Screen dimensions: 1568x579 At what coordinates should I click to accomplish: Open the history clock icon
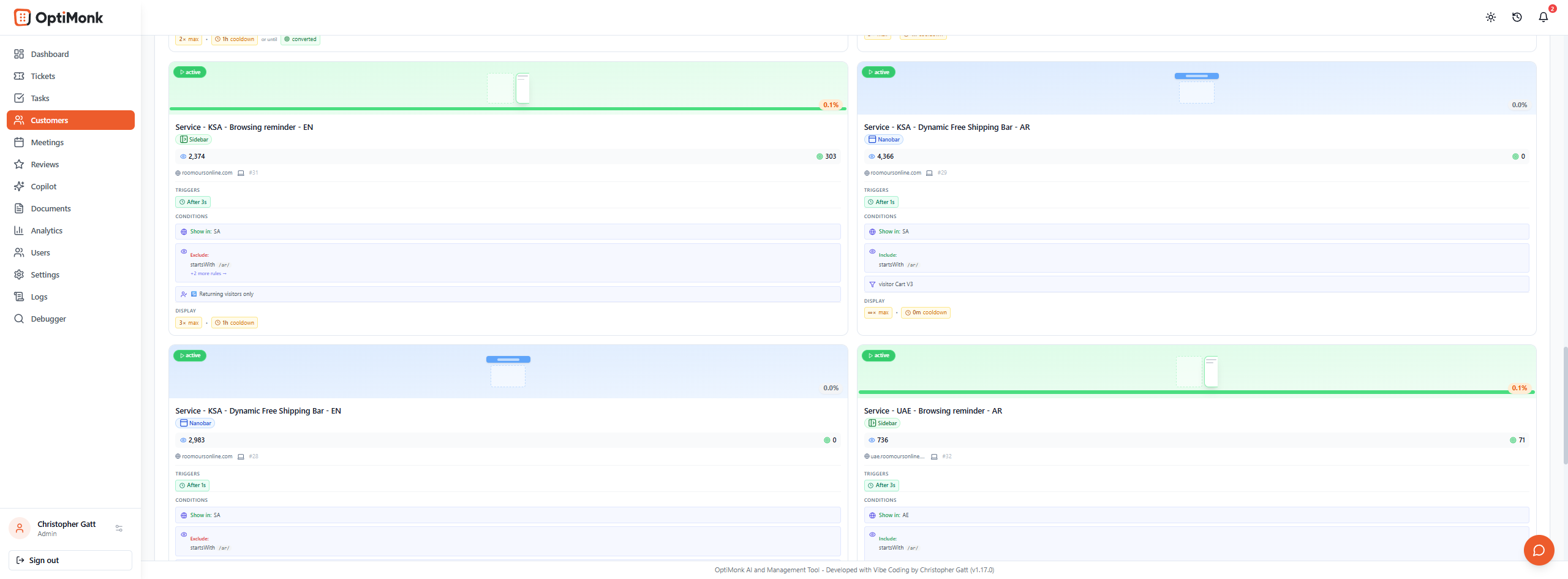click(x=1517, y=17)
